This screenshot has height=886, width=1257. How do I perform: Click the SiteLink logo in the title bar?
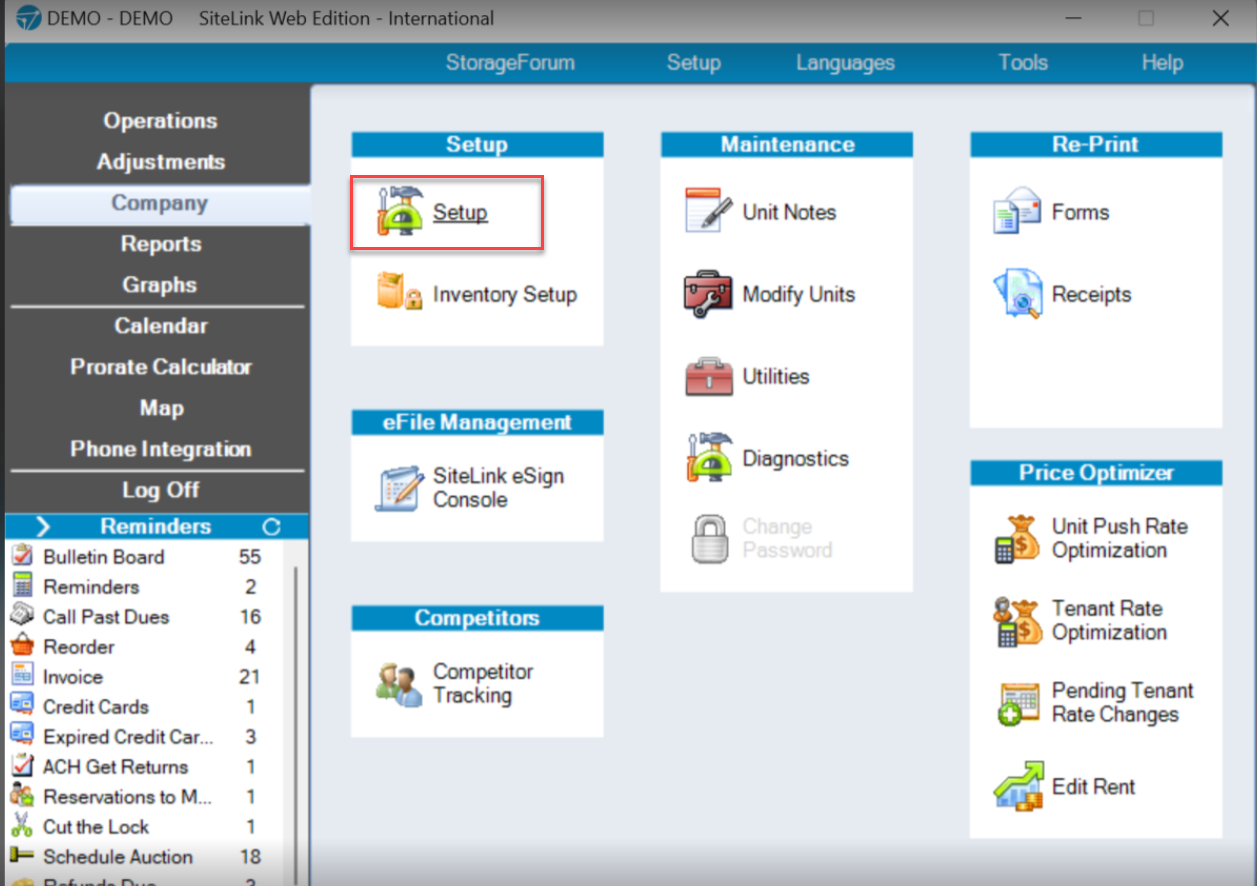click(x=30, y=18)
